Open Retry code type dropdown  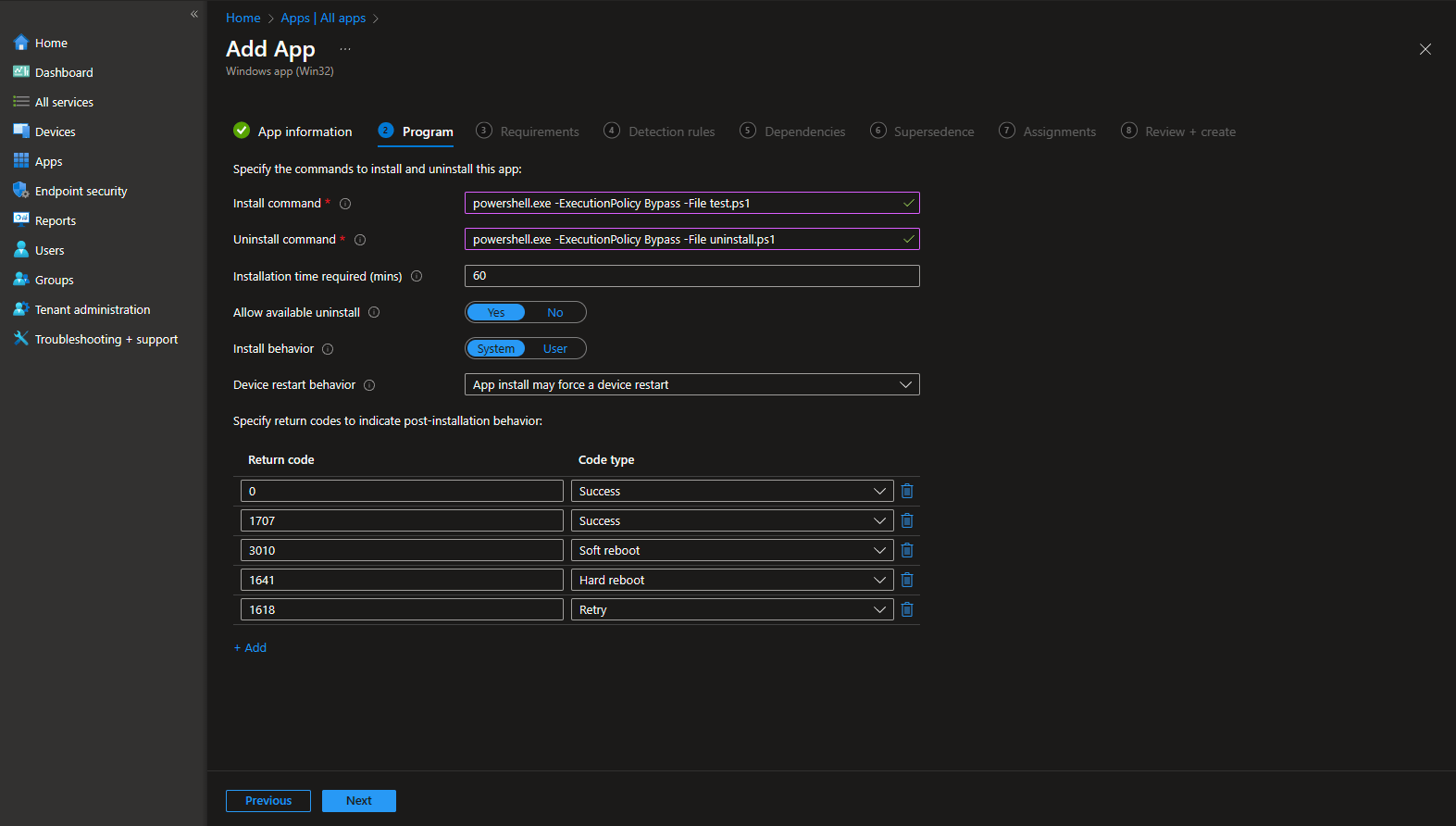732,609
